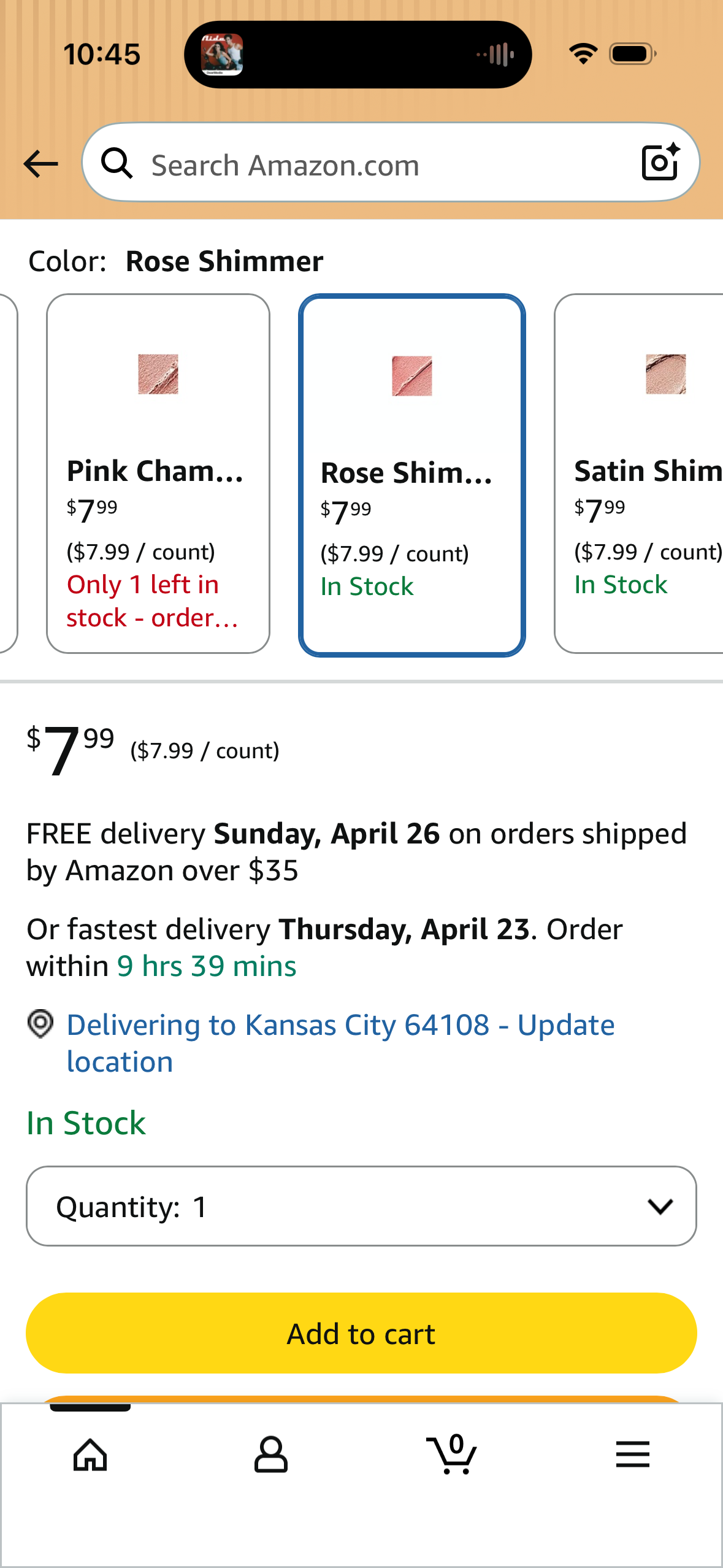Select the Rose Shimmer color card
Screen dimensions: 723x1568
click(411, 475)
